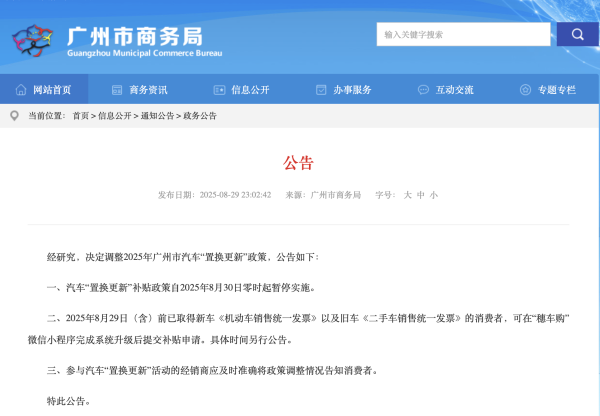The height and width of the screenshot is (416, 600).
Task: Open 政务公告 breadcrumb link
Action: (x=200, y=116)
